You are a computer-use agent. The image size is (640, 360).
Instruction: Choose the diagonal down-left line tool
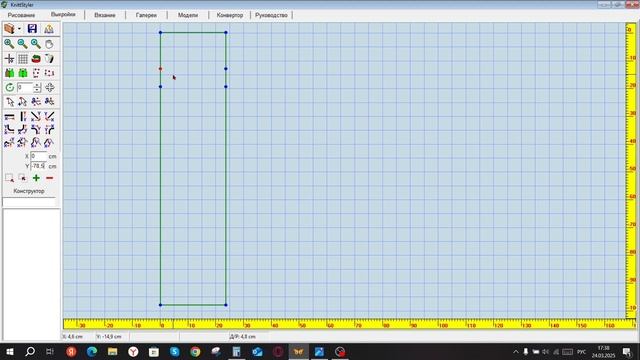coord(49,117)
